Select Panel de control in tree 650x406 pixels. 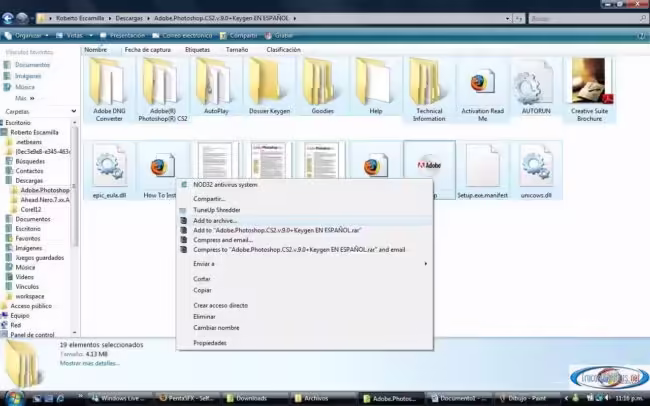point(32,335)
